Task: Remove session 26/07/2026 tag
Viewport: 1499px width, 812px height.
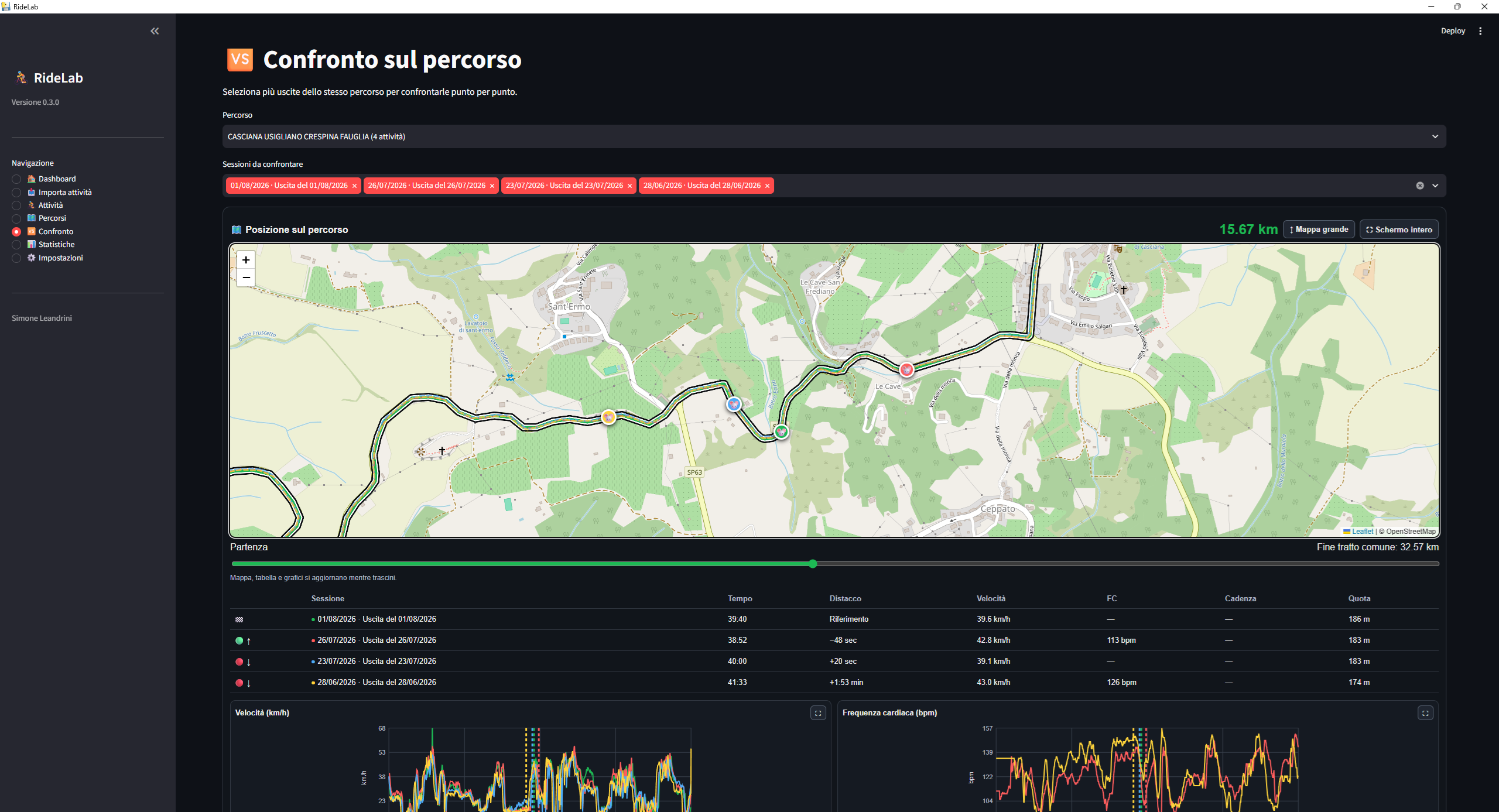Action: pyautogui.click(x=492, y=186)
